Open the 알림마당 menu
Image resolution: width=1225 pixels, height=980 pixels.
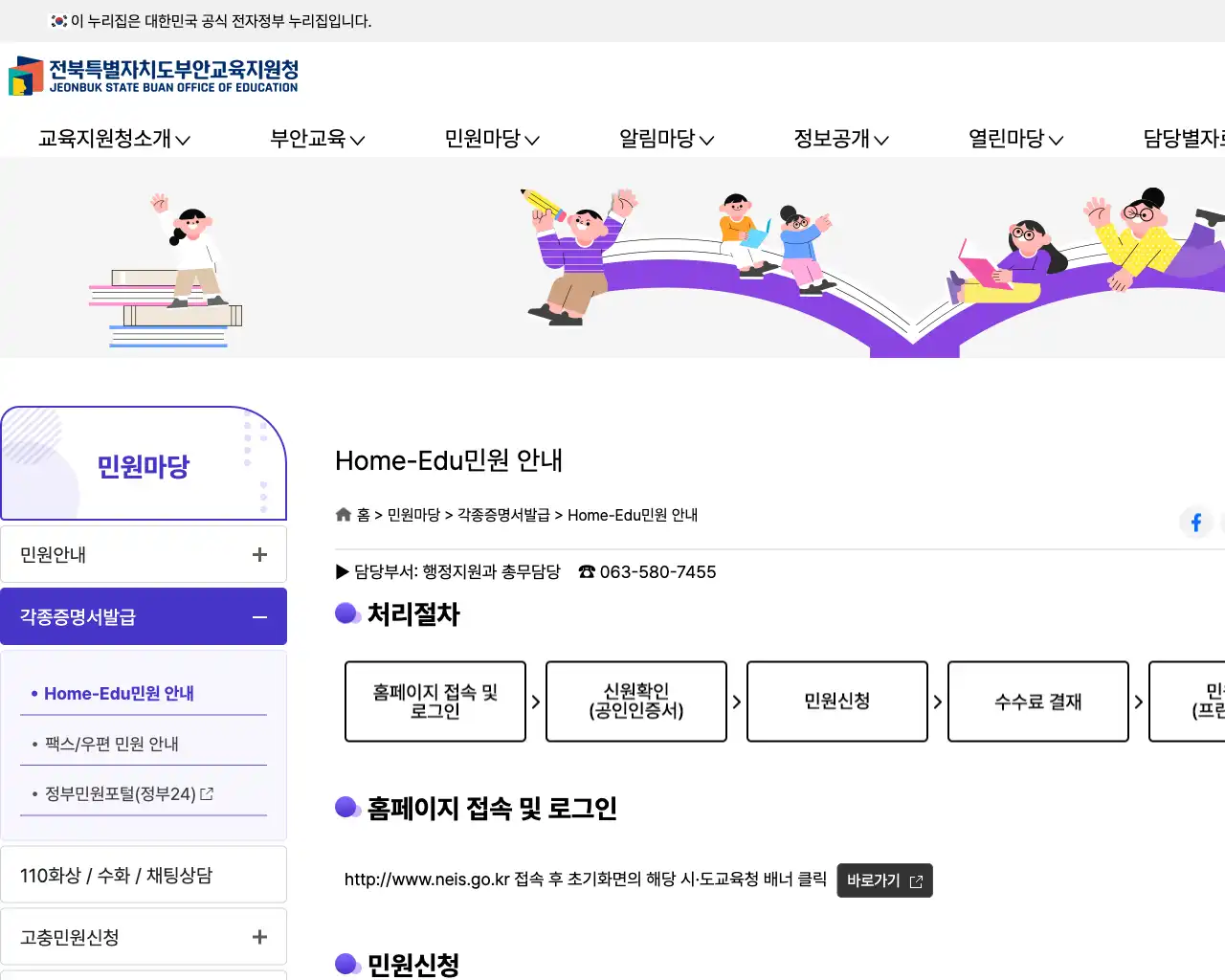pyautogui.click(x=666, y=139)
